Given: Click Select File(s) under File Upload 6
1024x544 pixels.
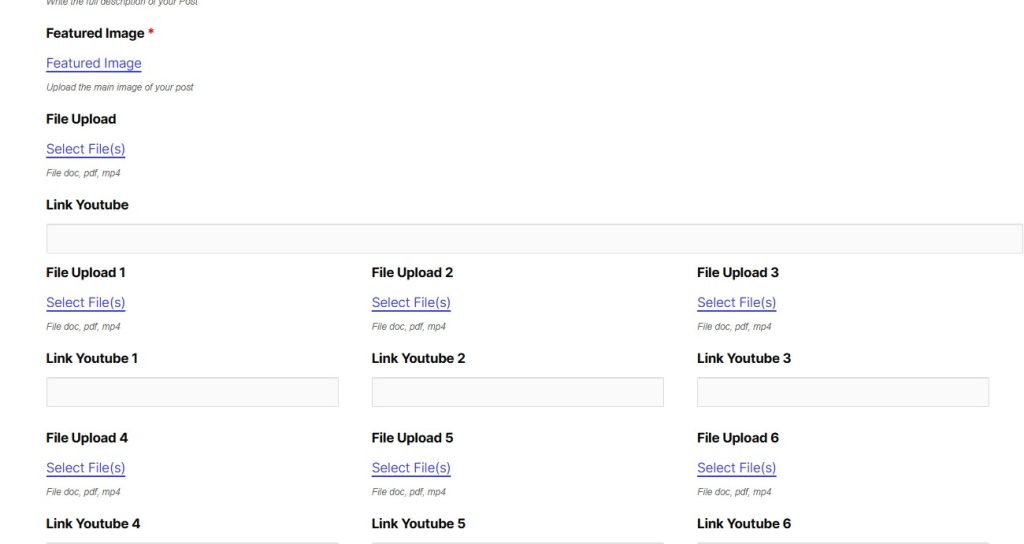Looking at the screenshot, I should 736,468.
